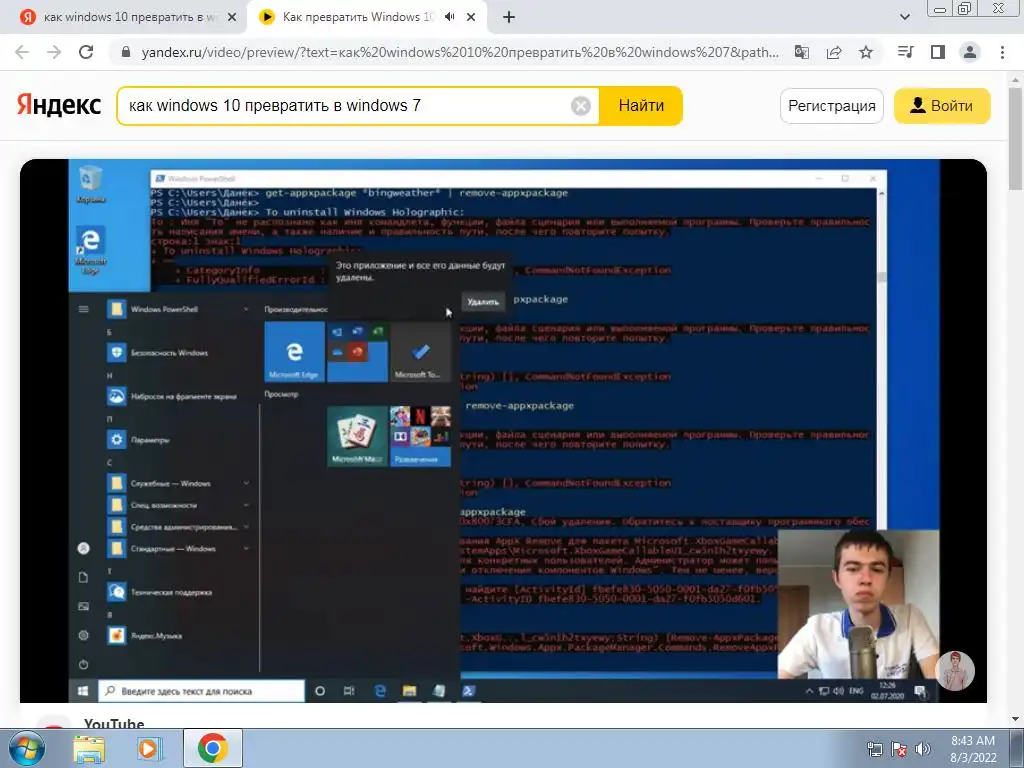Open a new browser tab
This screenshot has height=768, width=1024.
[509, 18]
